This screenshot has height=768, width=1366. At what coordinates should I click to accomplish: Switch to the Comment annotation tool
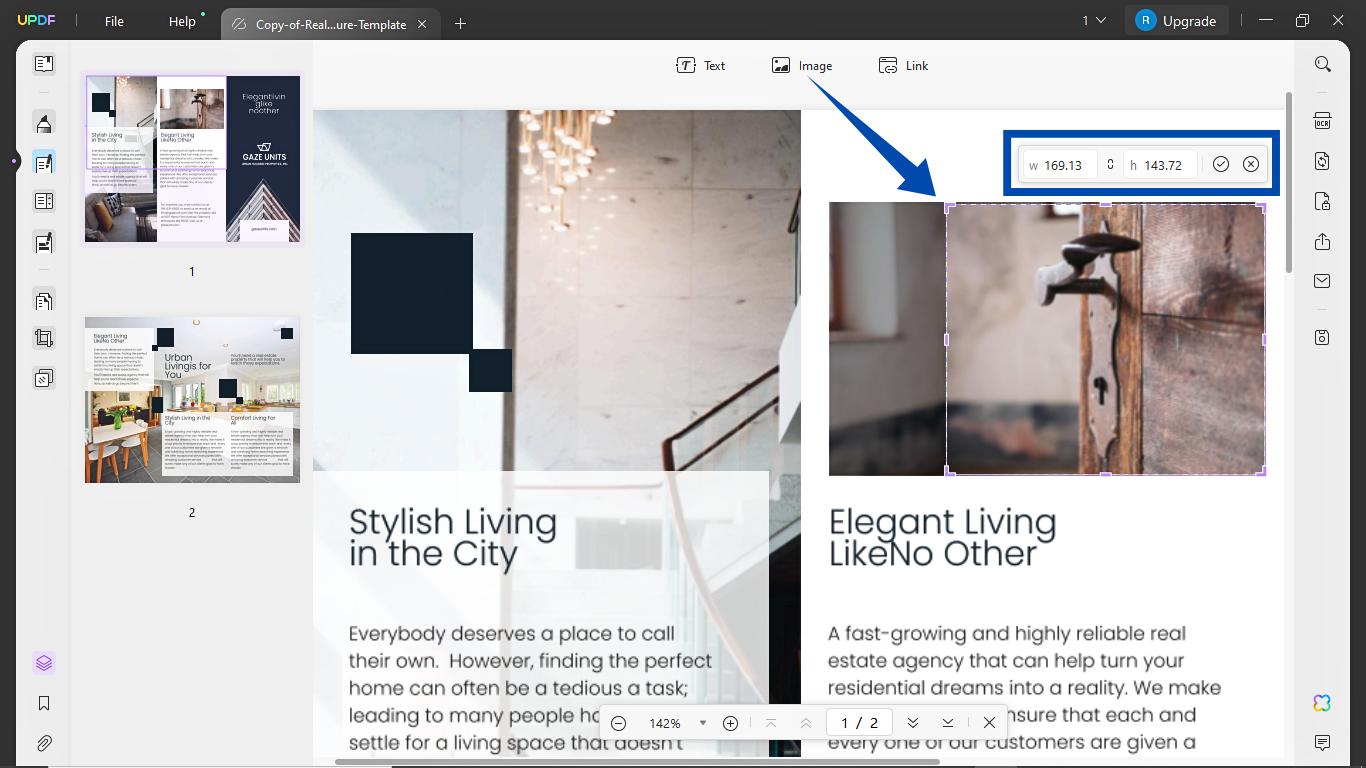click(43, 123)
